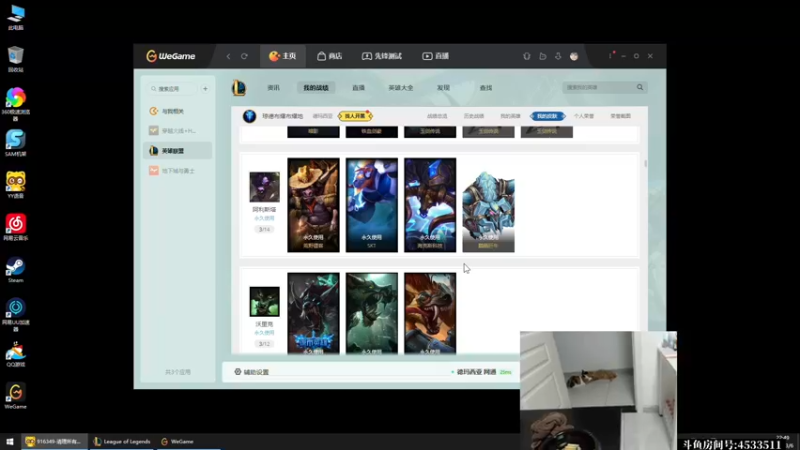800x450 pixels.
Task: Click the download arrow icon in title bar
Action: coord(558,56)
